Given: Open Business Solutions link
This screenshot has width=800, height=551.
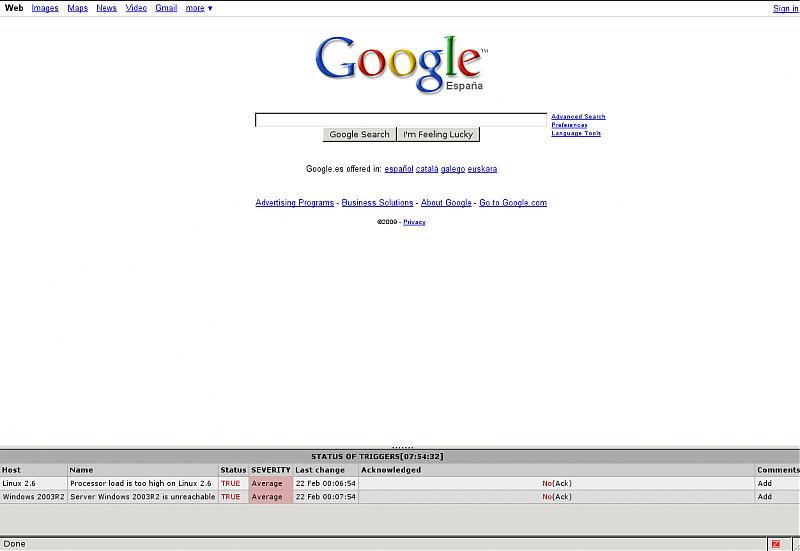Looking at the screenshot, I should point(378,203).
